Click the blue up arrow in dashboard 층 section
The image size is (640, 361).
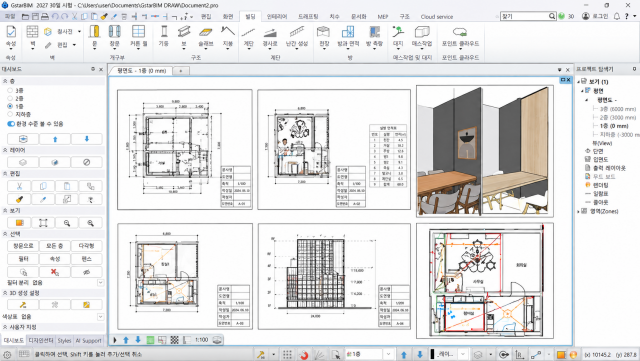click(55, 139)
